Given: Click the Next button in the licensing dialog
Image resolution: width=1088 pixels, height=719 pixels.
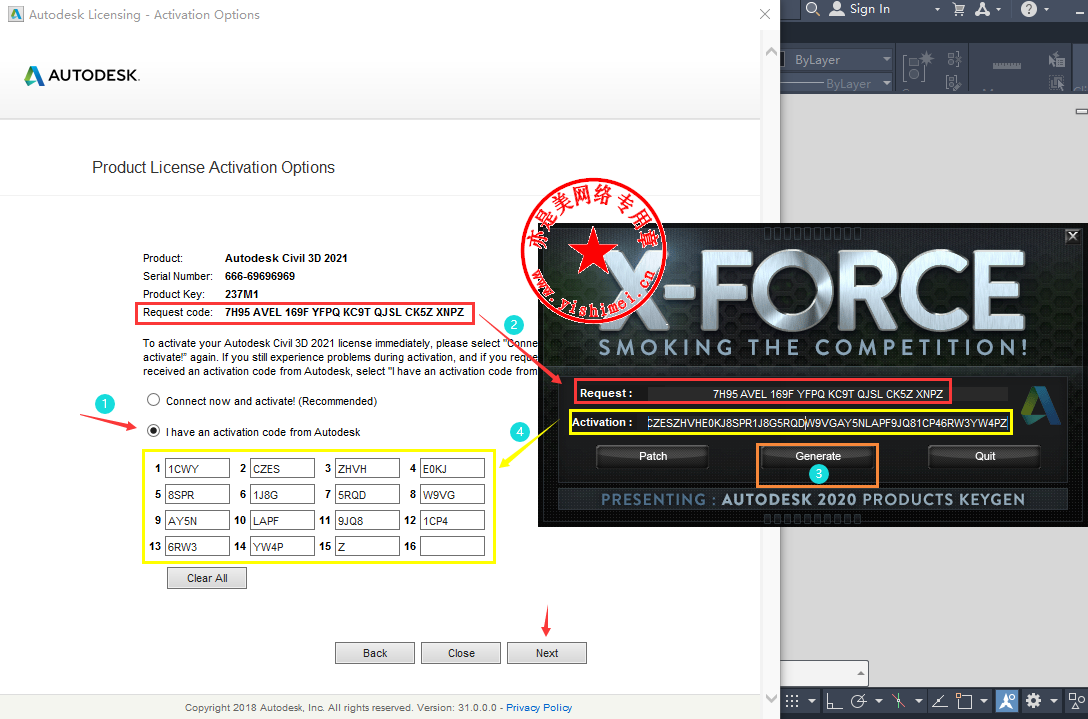Looking at the screenshot, I should (547, 653).
